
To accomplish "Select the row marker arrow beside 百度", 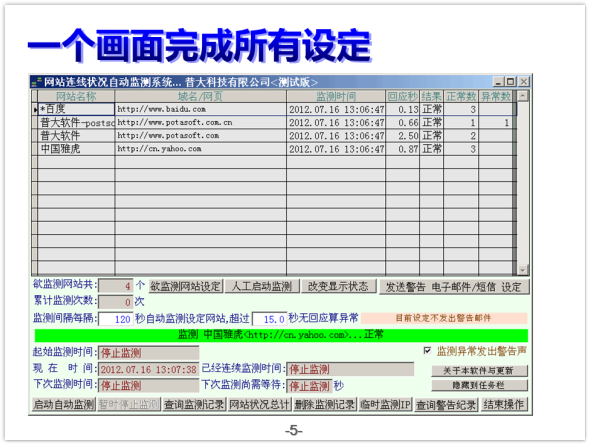I will (35, 109).
